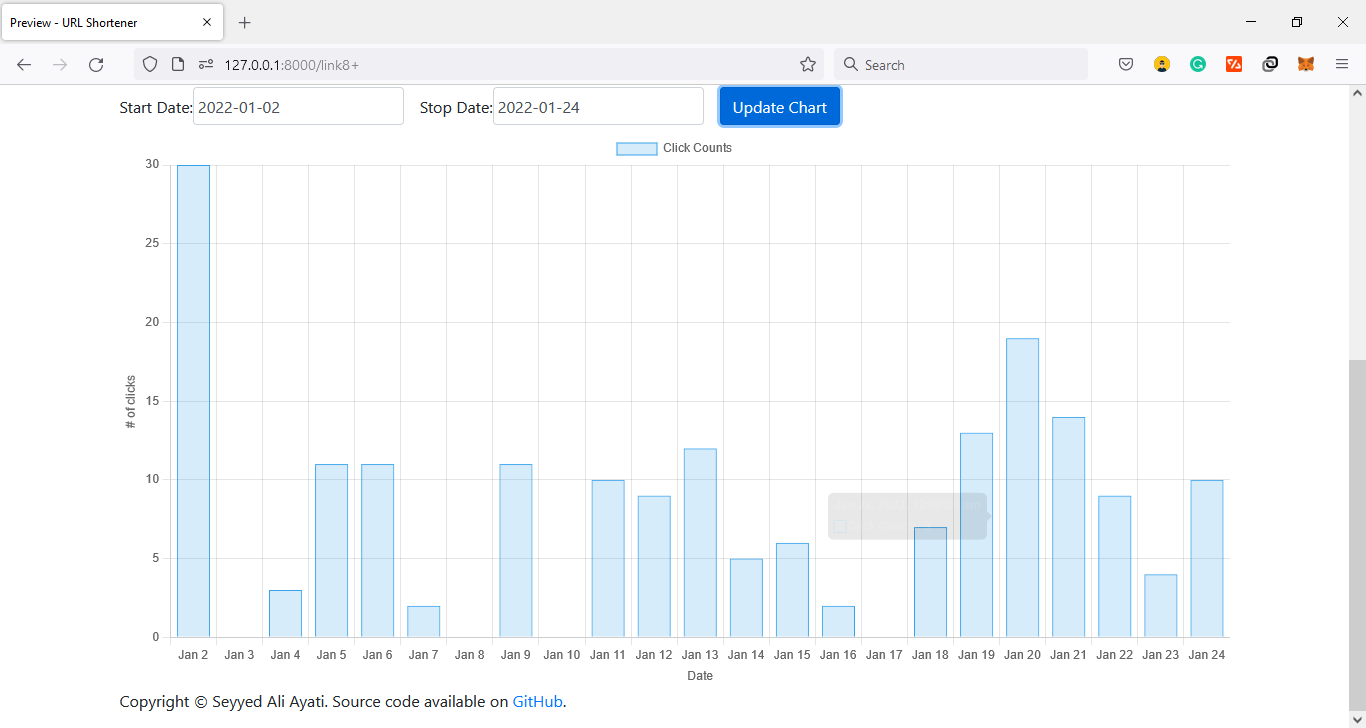Open the tracking protection shield icon

point(150,64)
